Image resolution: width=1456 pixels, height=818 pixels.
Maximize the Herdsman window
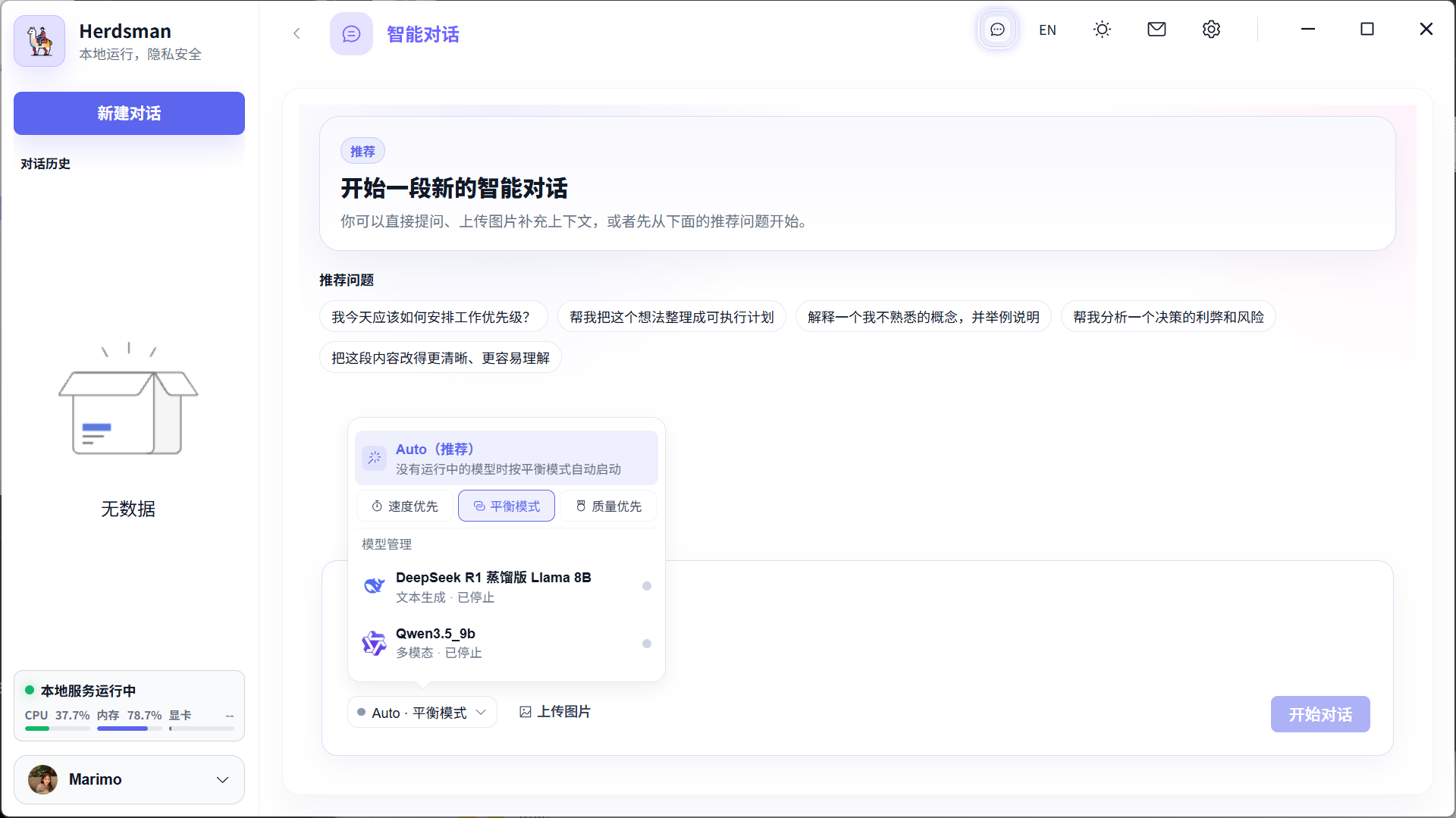tap(1367, 30)
